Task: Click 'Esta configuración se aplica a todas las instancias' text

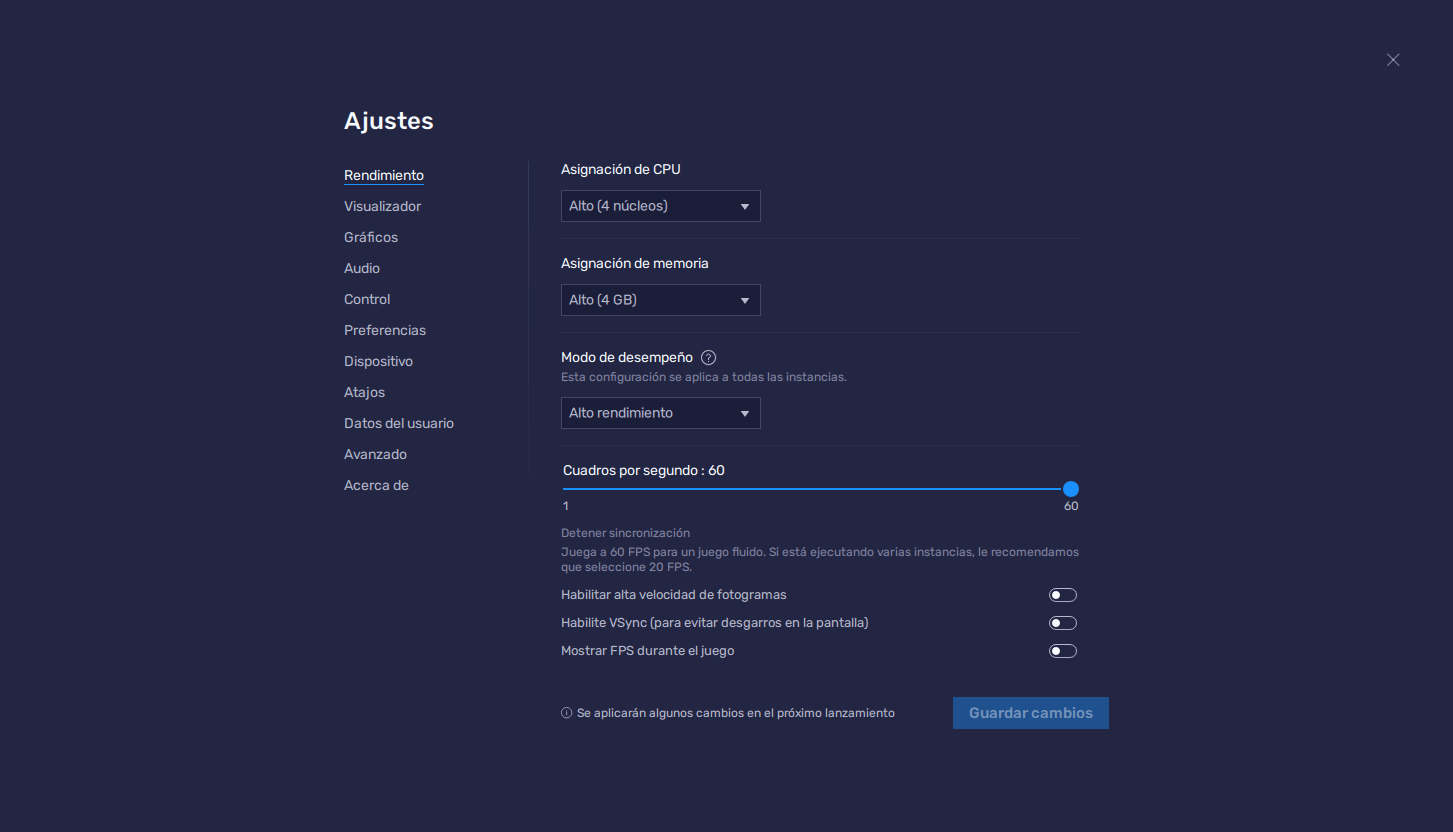Action: pyautogui.click(x=704, y=377)
